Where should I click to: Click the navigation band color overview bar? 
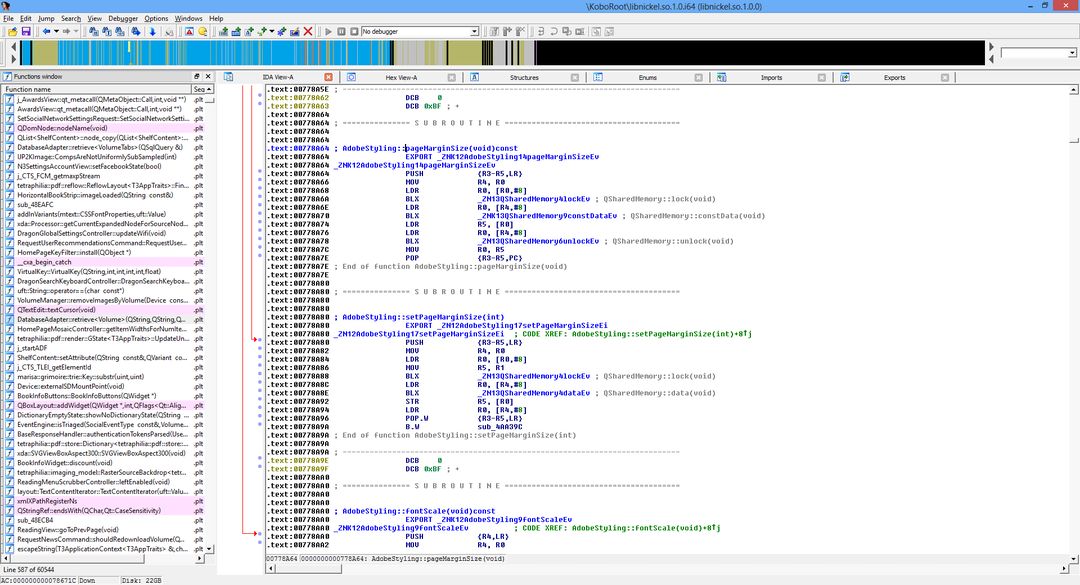click(x=500, y=53)
